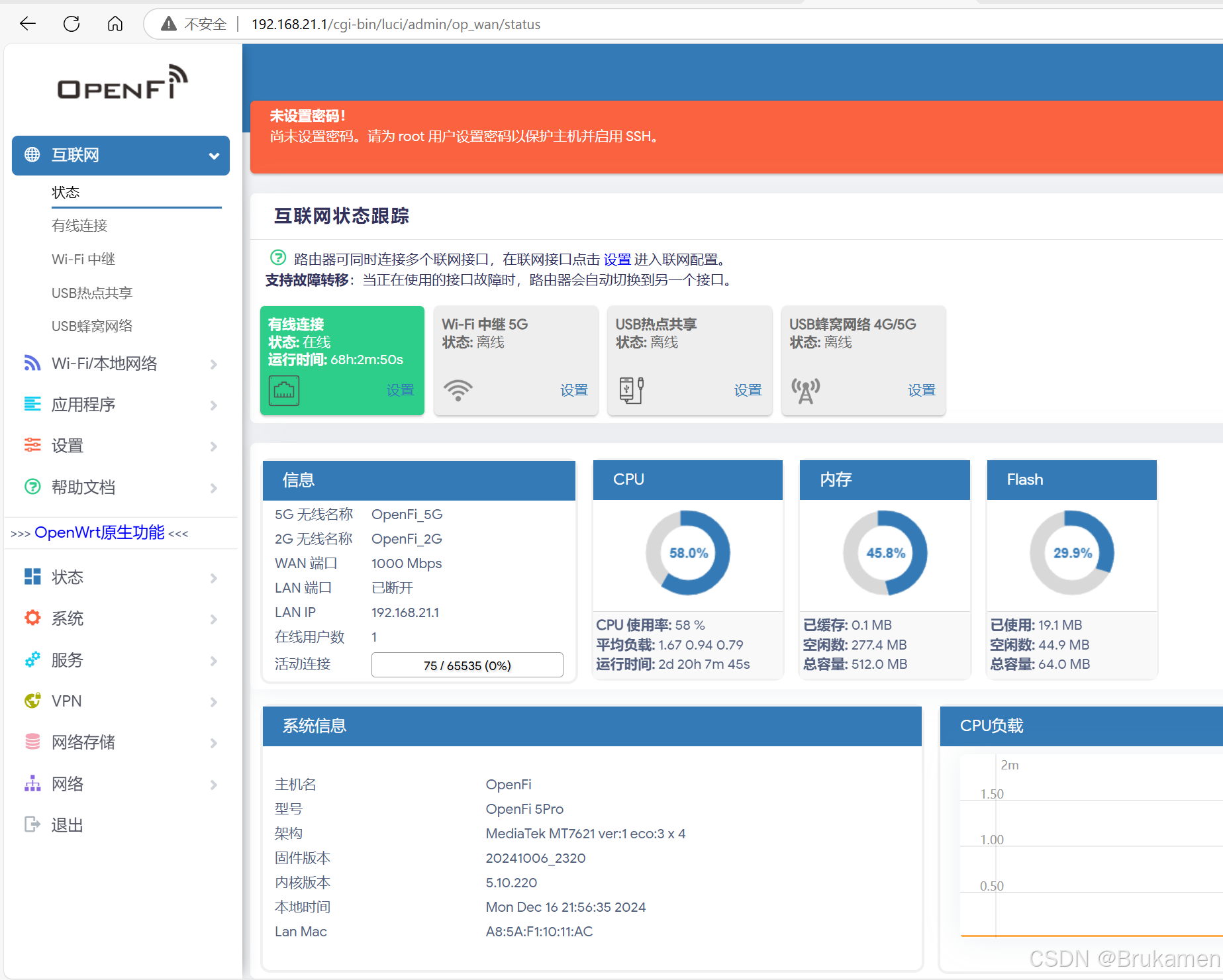
Task: Click the LAN IP value 192.168.21.1
Action: point(405,612)
